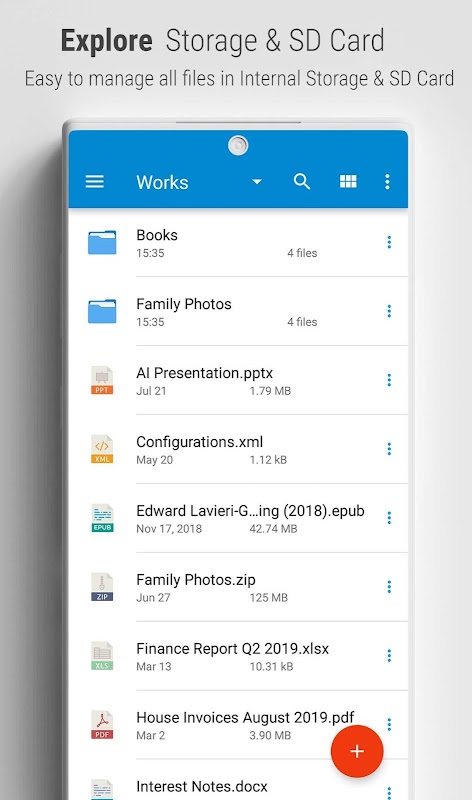Viewport: 472px width, 800px height.
Task: Open options menu for Family Photos folder
Action: tap(389, 311)
